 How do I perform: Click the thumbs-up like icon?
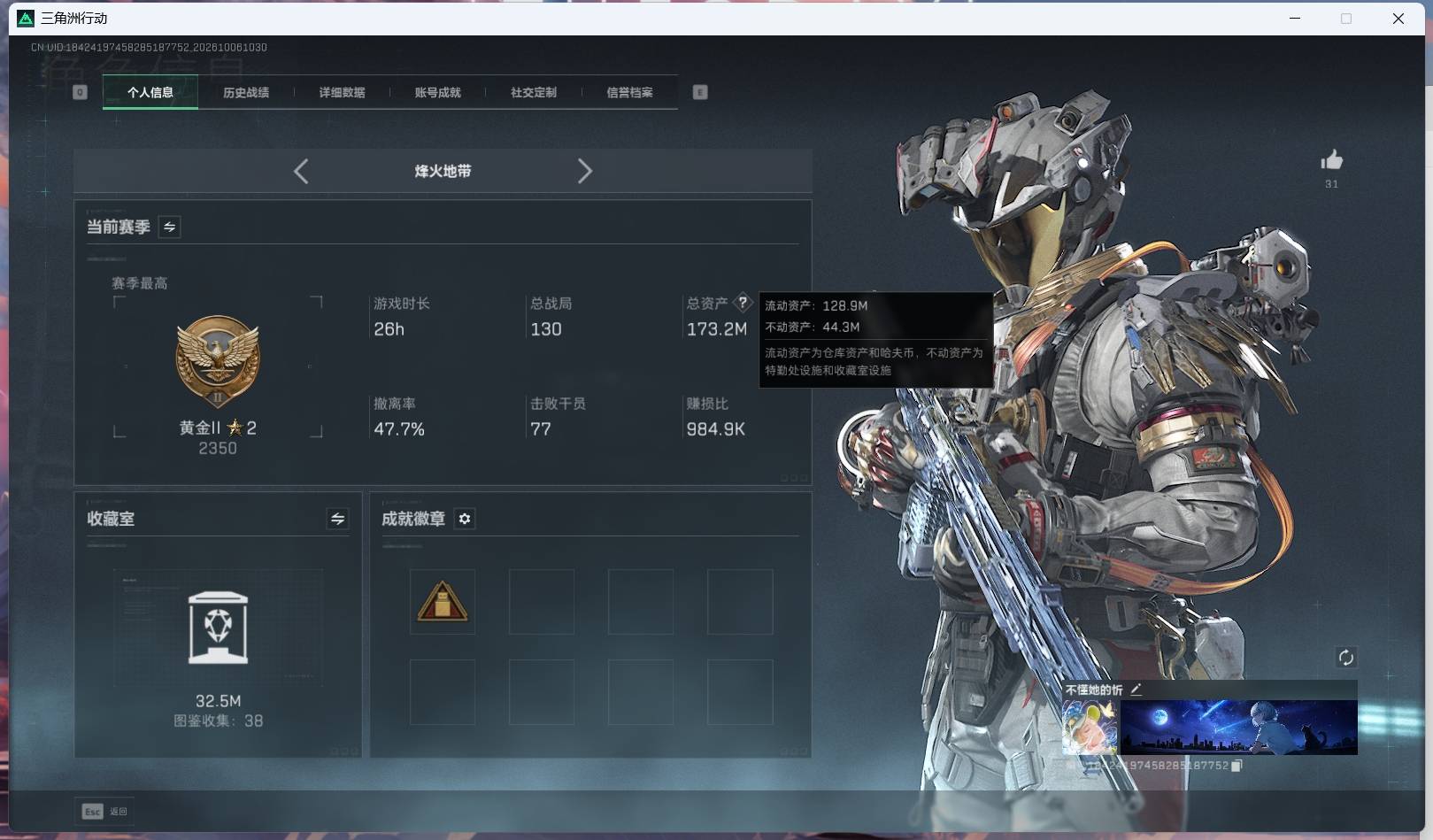pyautogui.click(x=1331, y=160)
